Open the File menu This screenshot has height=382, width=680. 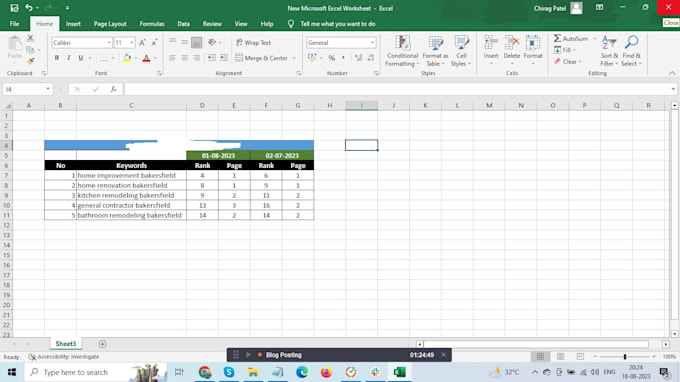[14, 24]
